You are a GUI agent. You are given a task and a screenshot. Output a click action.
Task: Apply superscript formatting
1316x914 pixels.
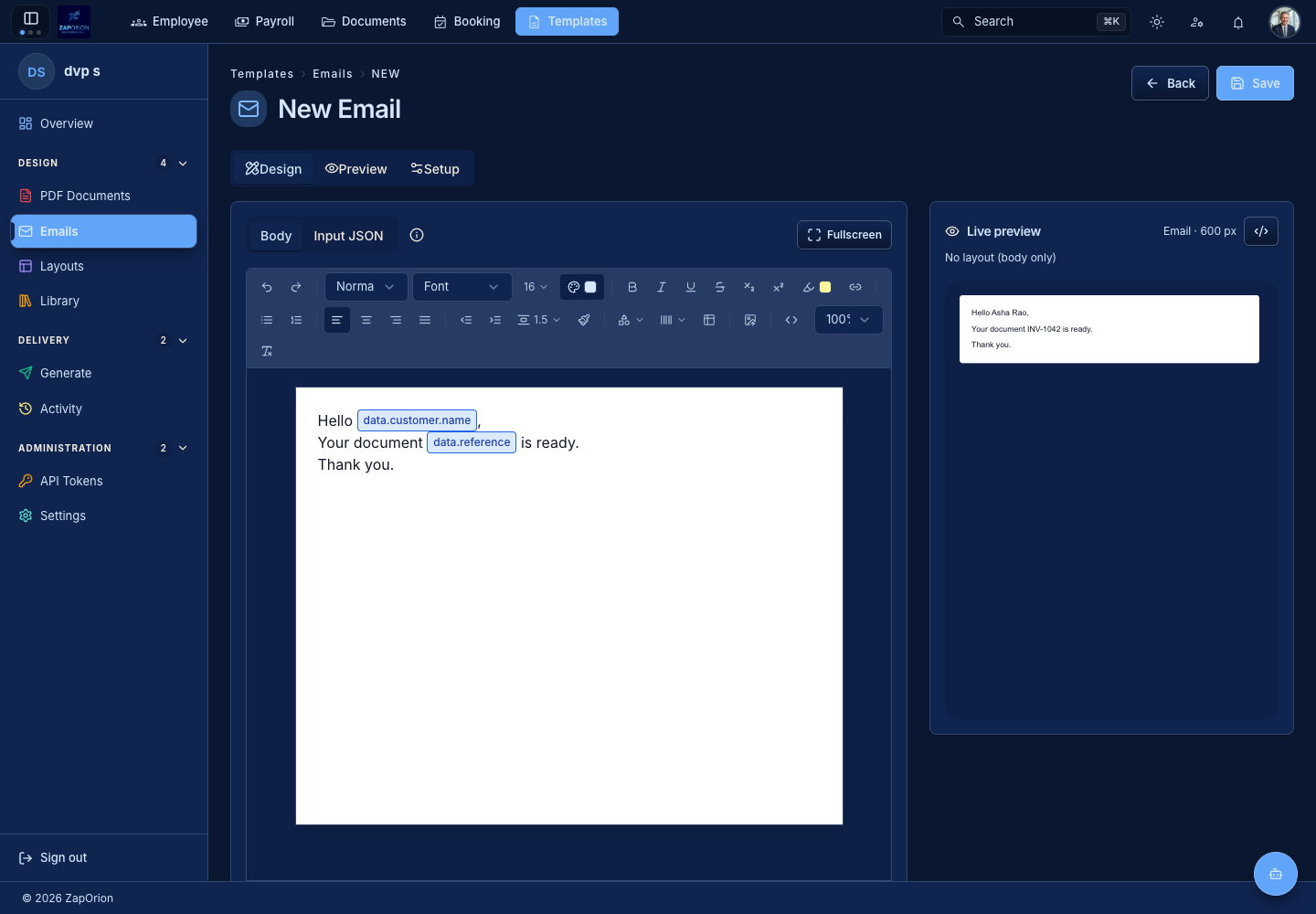[779, 287]
